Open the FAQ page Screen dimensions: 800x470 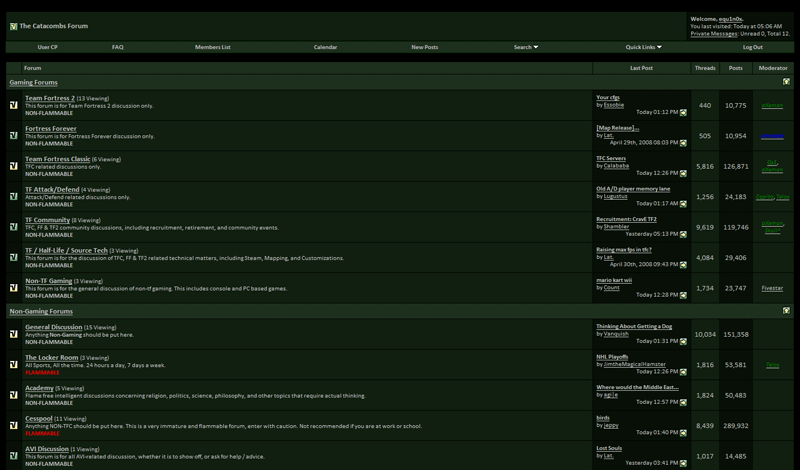click(117, 47)
